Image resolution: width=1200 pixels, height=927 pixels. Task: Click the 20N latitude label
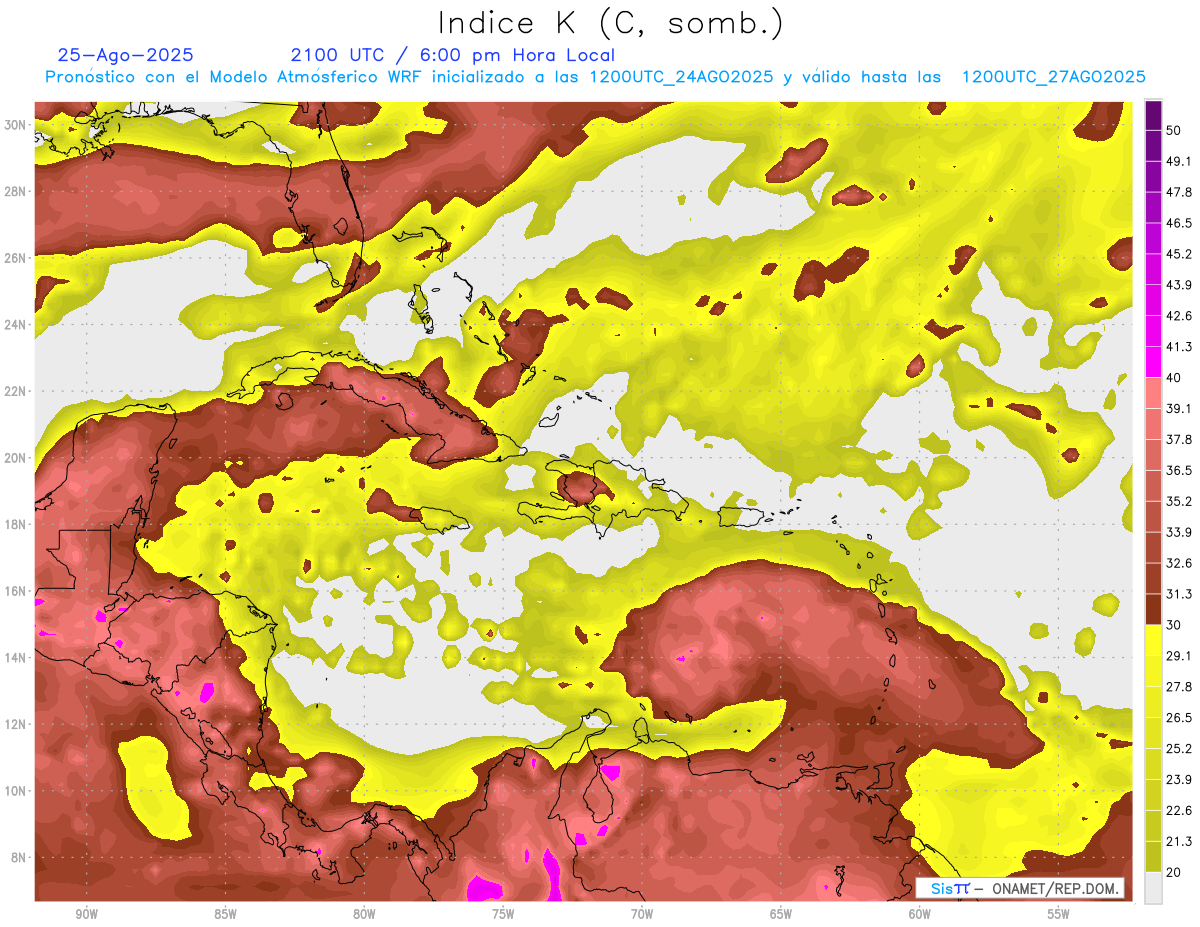pos(16,457)
